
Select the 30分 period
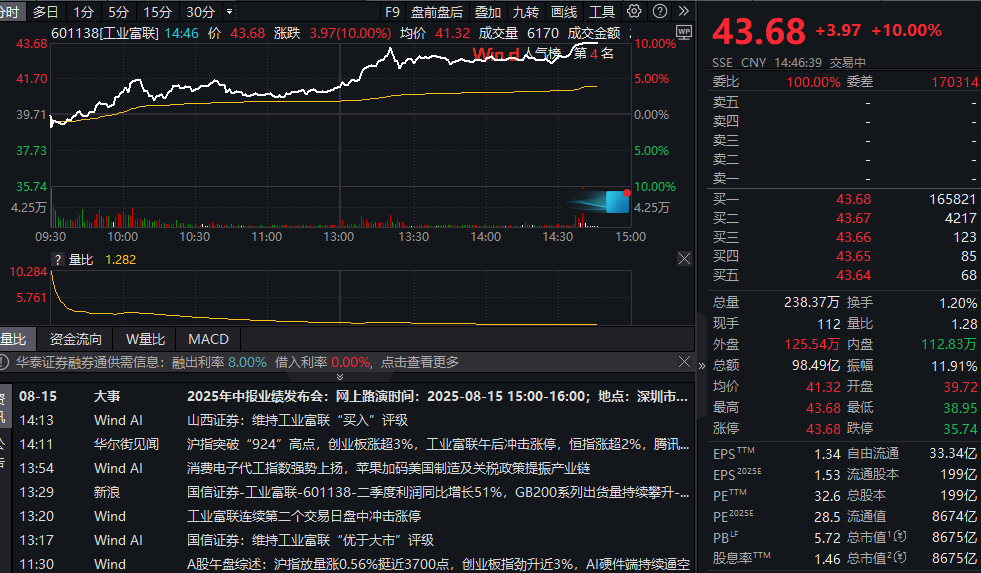(x=200, y=12)
